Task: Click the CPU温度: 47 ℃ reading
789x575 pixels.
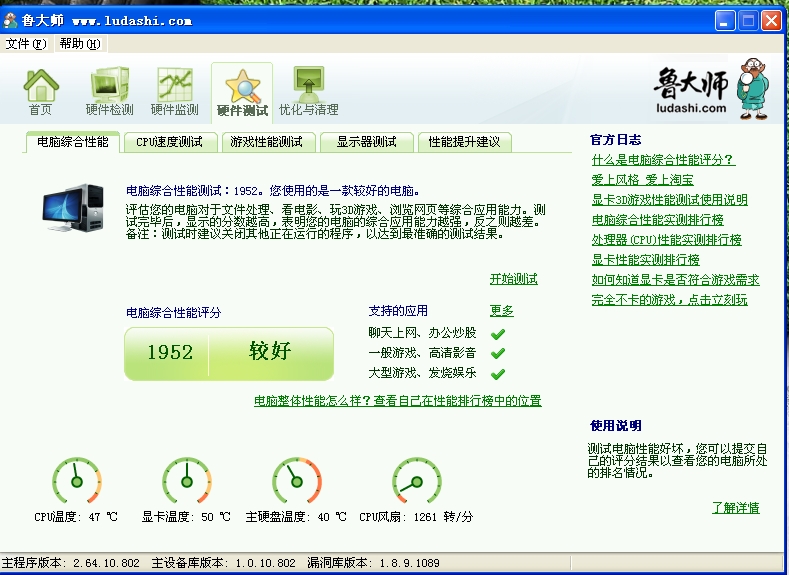Action: pyautogui.click(x=76, y=517)
